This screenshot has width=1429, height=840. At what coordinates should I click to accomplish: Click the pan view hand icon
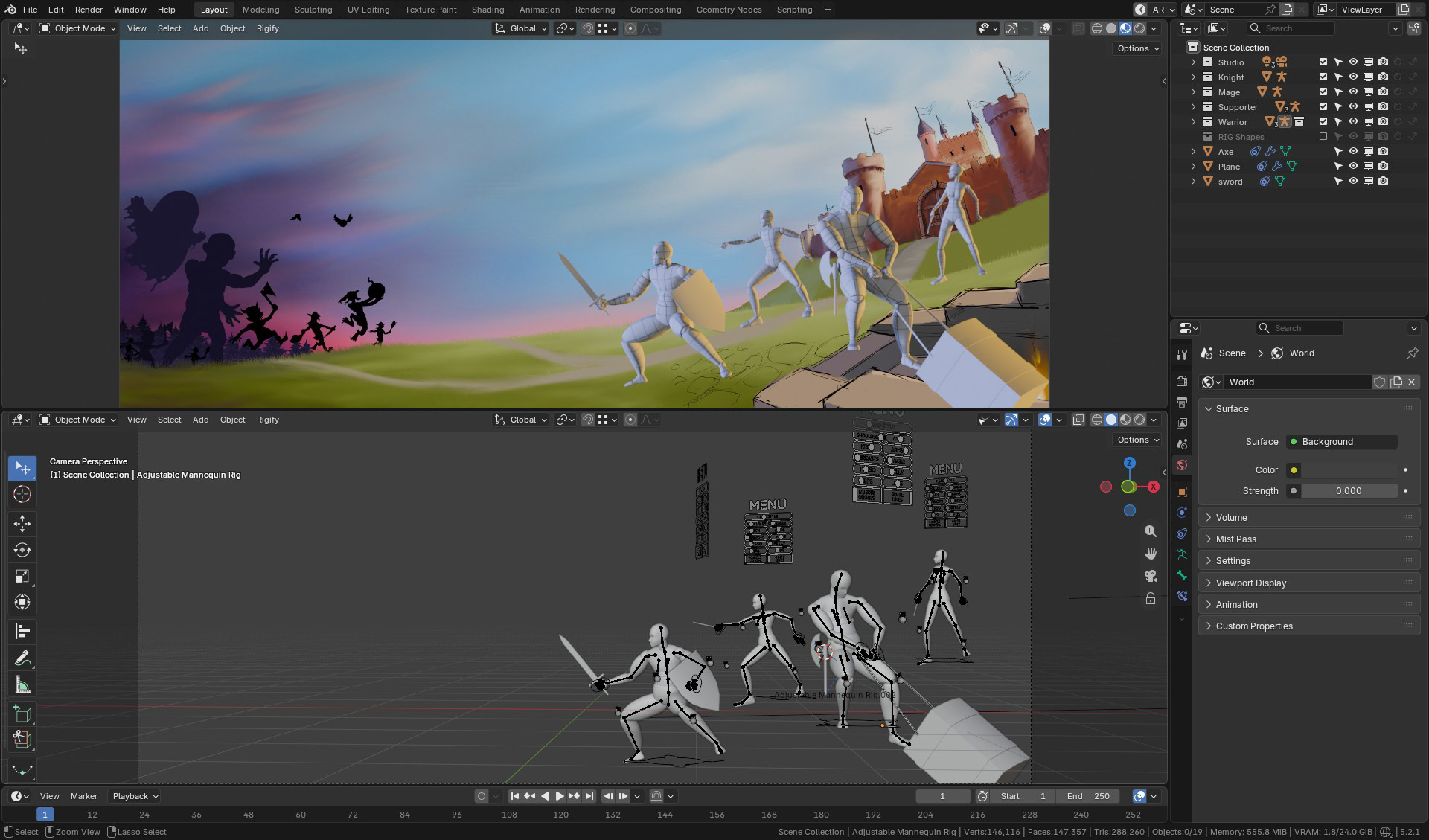coord(1151,554)
